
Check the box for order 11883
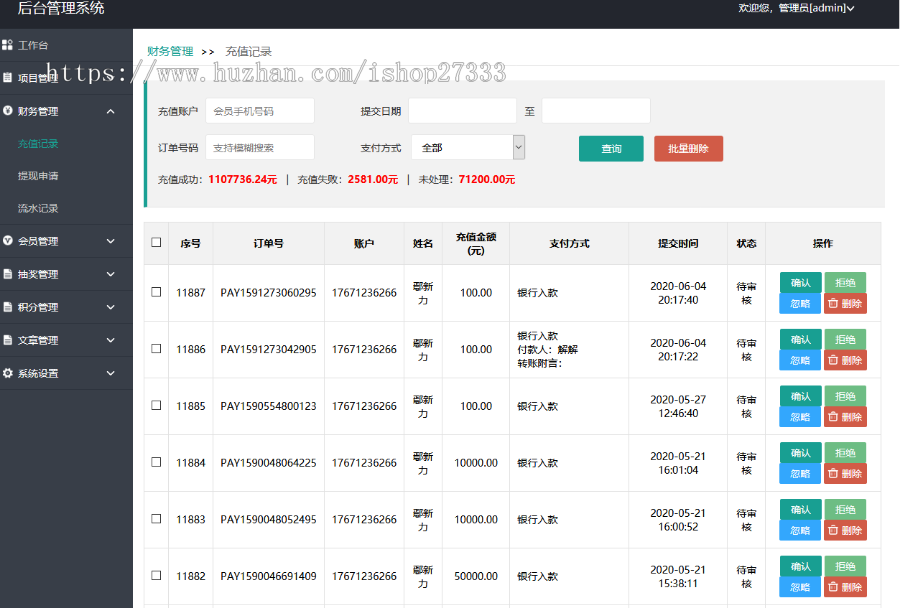(x=156, y=518)
